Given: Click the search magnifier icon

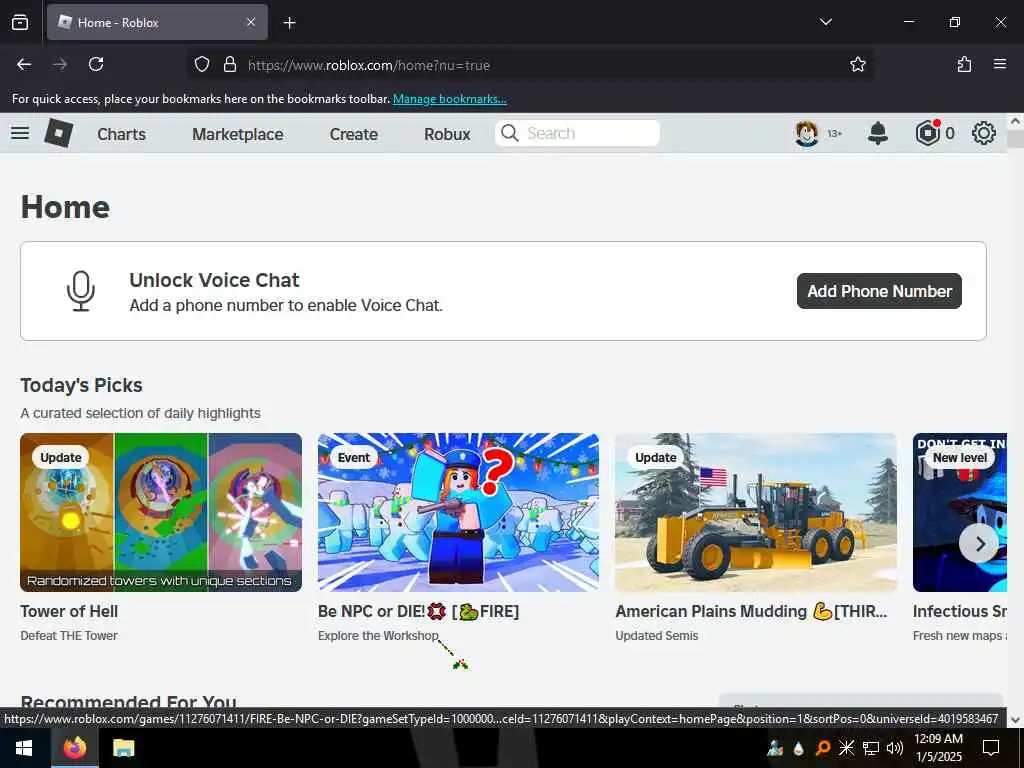Looking at the screenshot, I should (509, 133).
